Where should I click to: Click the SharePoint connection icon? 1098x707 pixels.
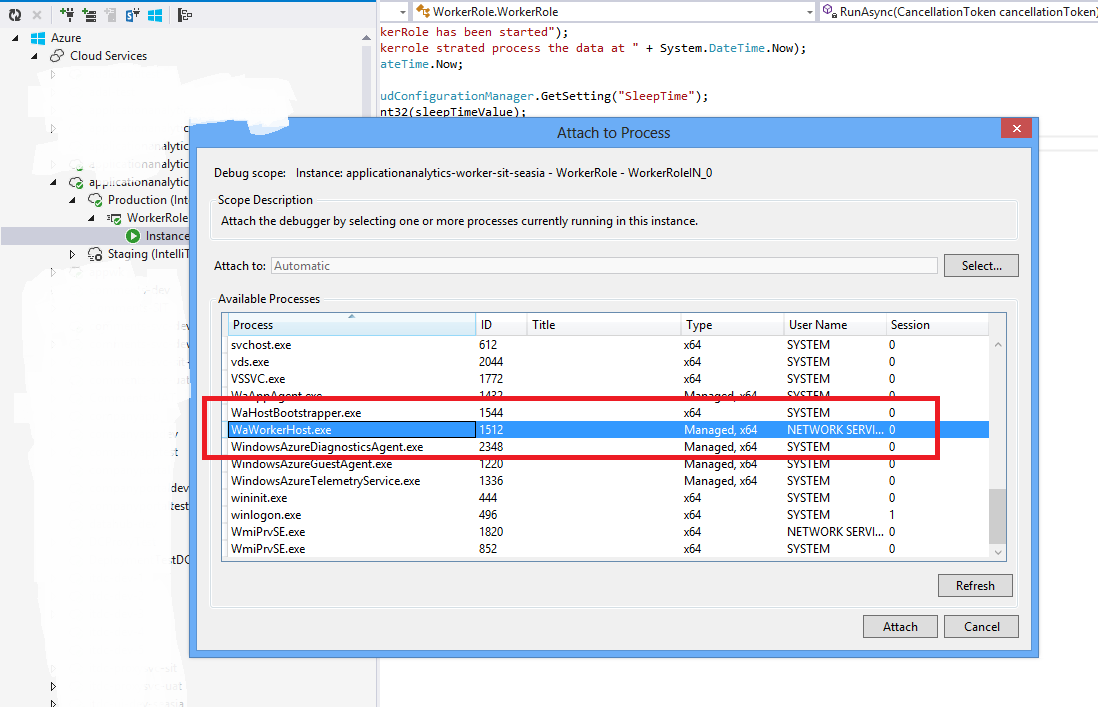click(x=132, y=14)
